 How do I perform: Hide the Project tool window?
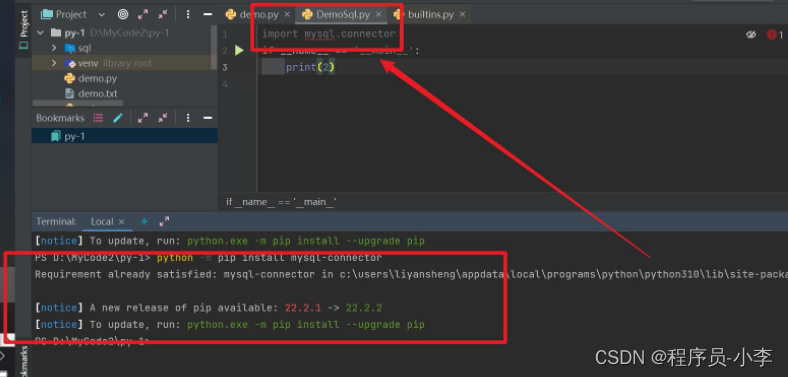click(207, 15)
